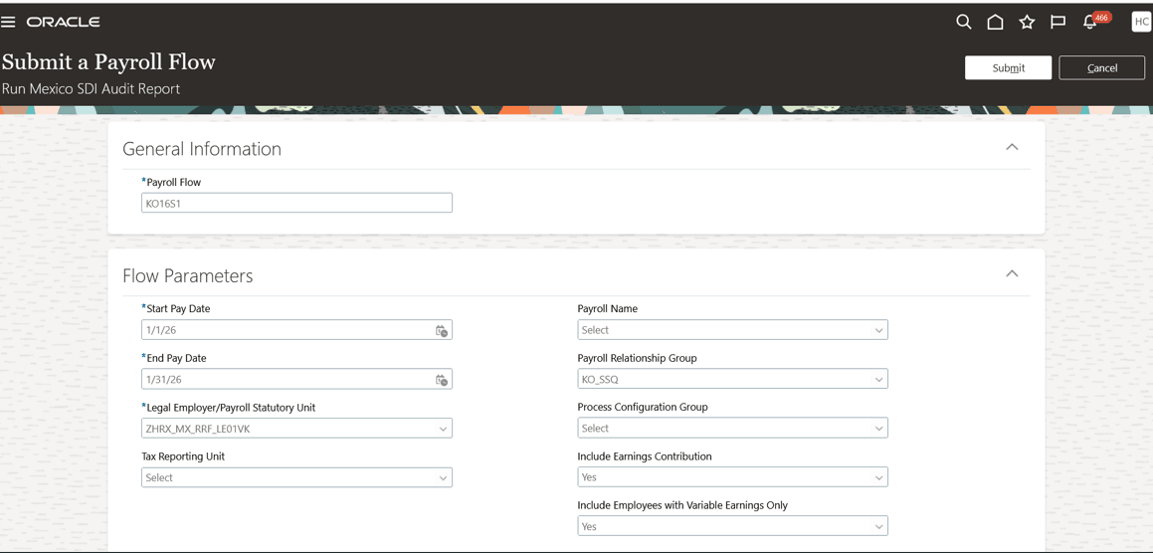This screenshot has width=1153, height=553.
Task: Click the Process Configuration Group label
Action: [x=643, y=407]
